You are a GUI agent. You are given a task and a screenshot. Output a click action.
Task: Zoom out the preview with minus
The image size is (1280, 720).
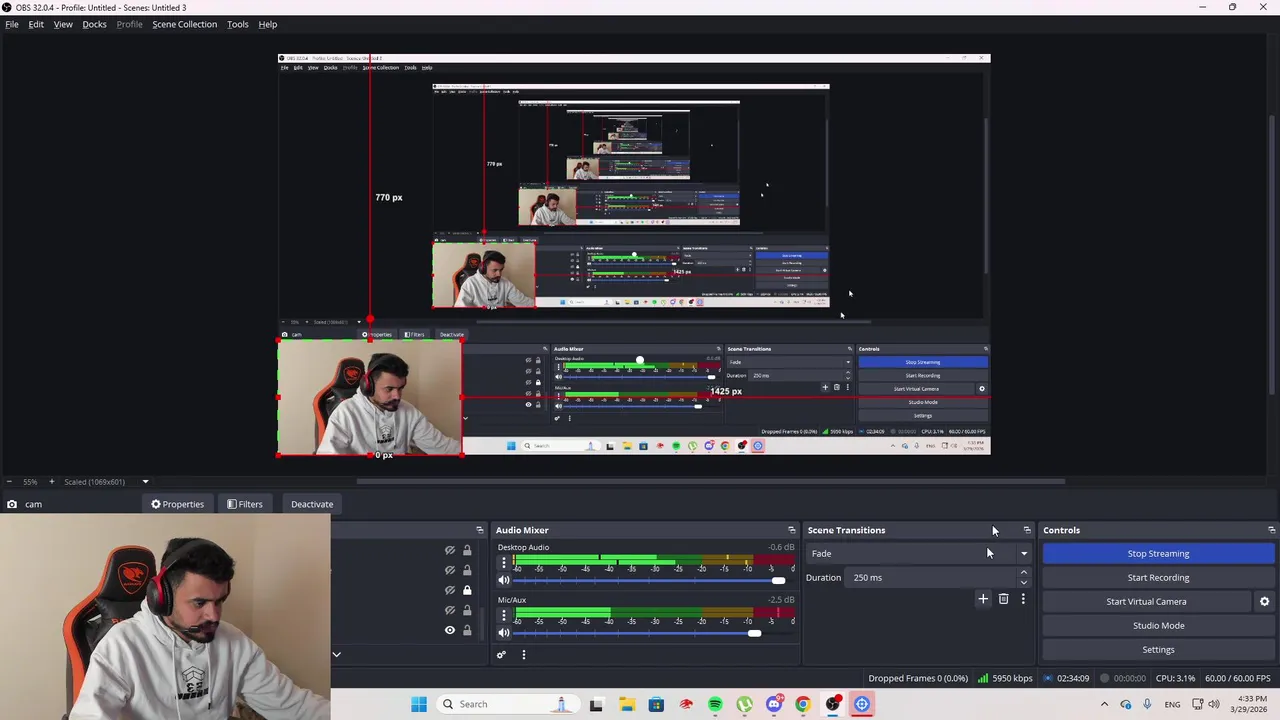(11, 482)
